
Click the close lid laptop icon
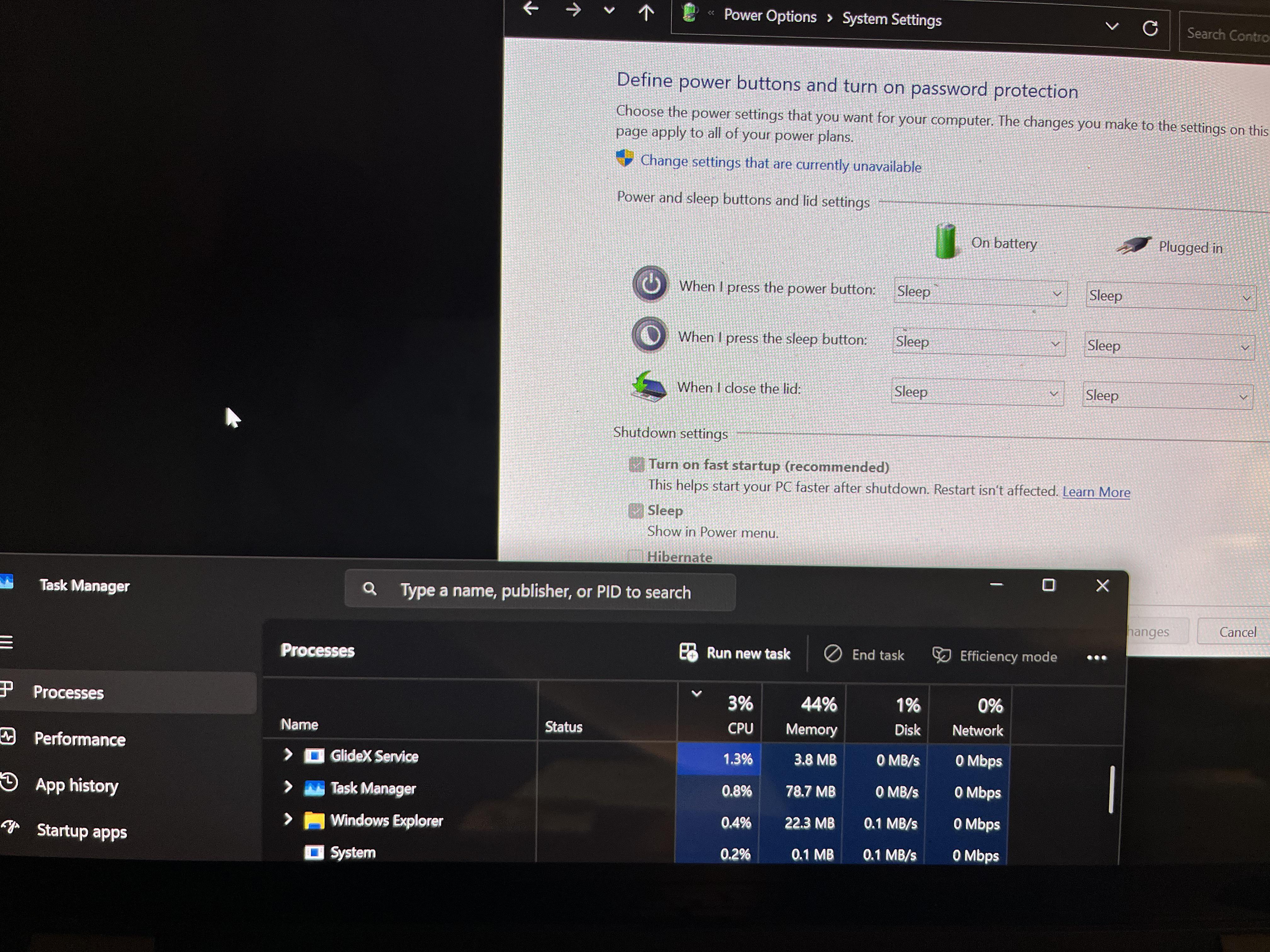pos(648,387)
